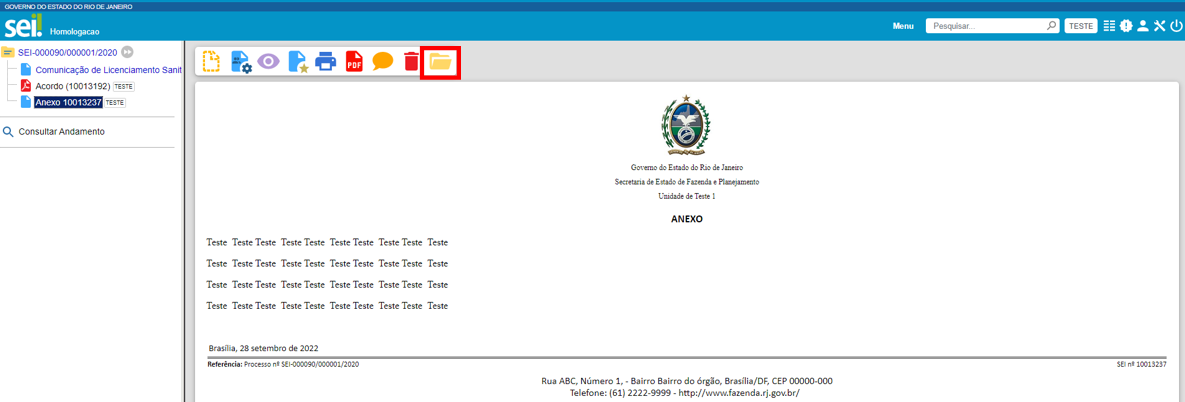The image size is (1185, 402).
Task: Click the magnifier icon in search box
Action: pyautogui.click(x=1051, y=26)
